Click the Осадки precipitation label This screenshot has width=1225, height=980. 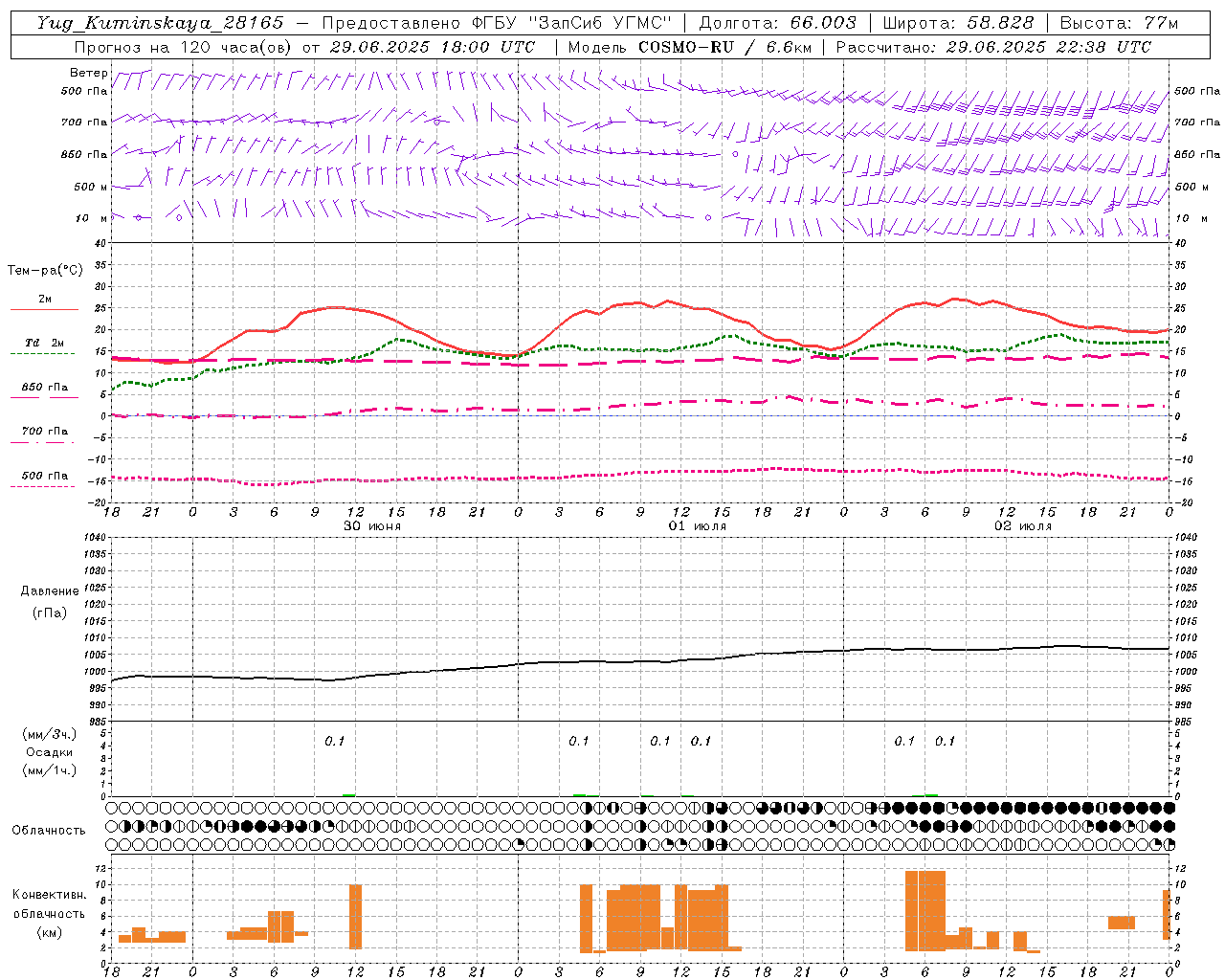(x=50, y=752)
